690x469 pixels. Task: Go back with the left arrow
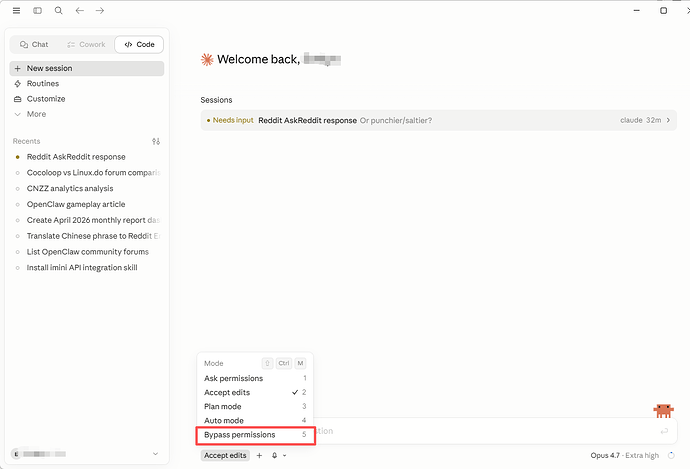click(x=80, y=11)
